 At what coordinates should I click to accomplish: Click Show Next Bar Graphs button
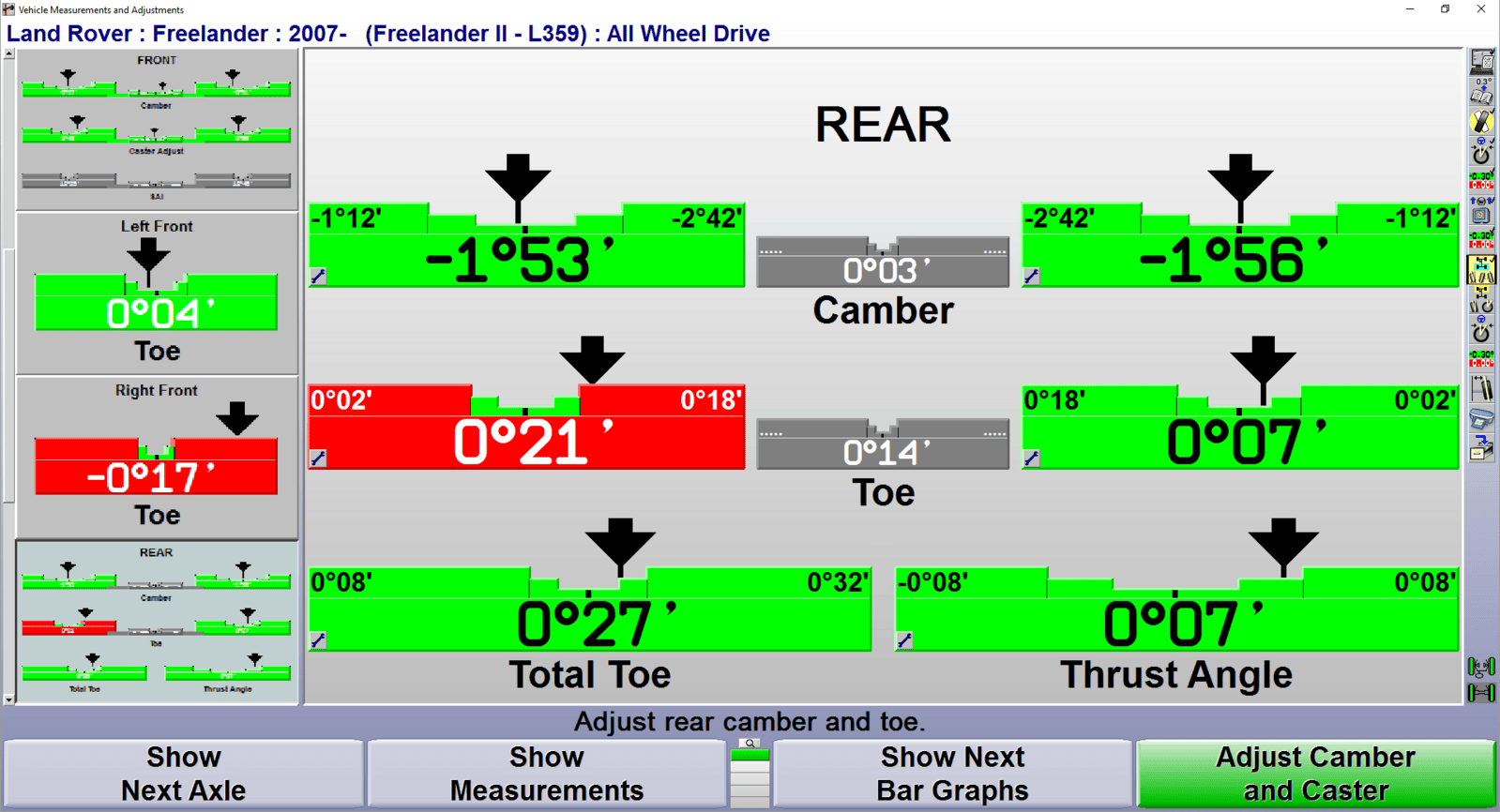point(952,774)
